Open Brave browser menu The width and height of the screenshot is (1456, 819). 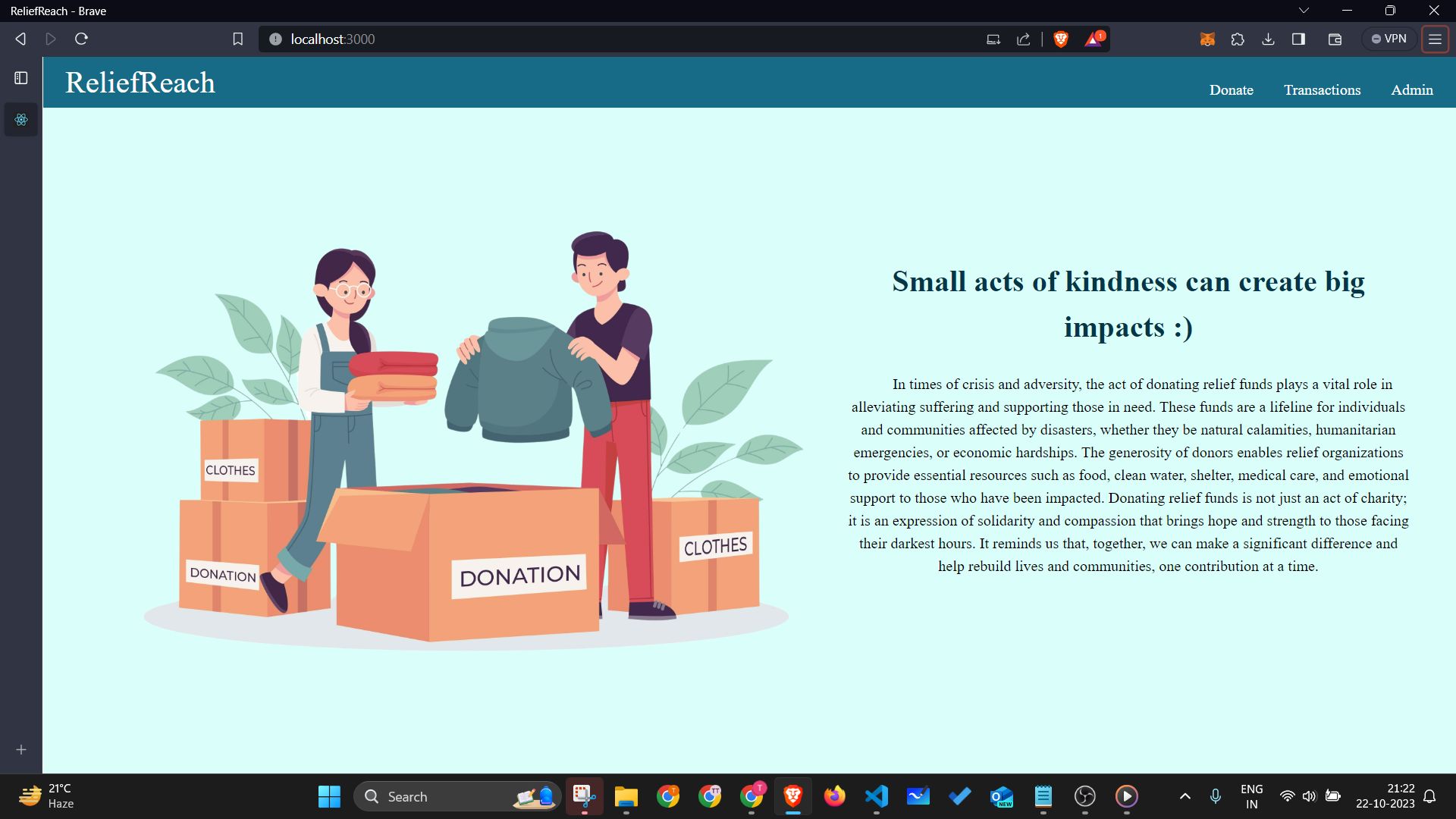pyautogui.click(x=1436, y=39)
